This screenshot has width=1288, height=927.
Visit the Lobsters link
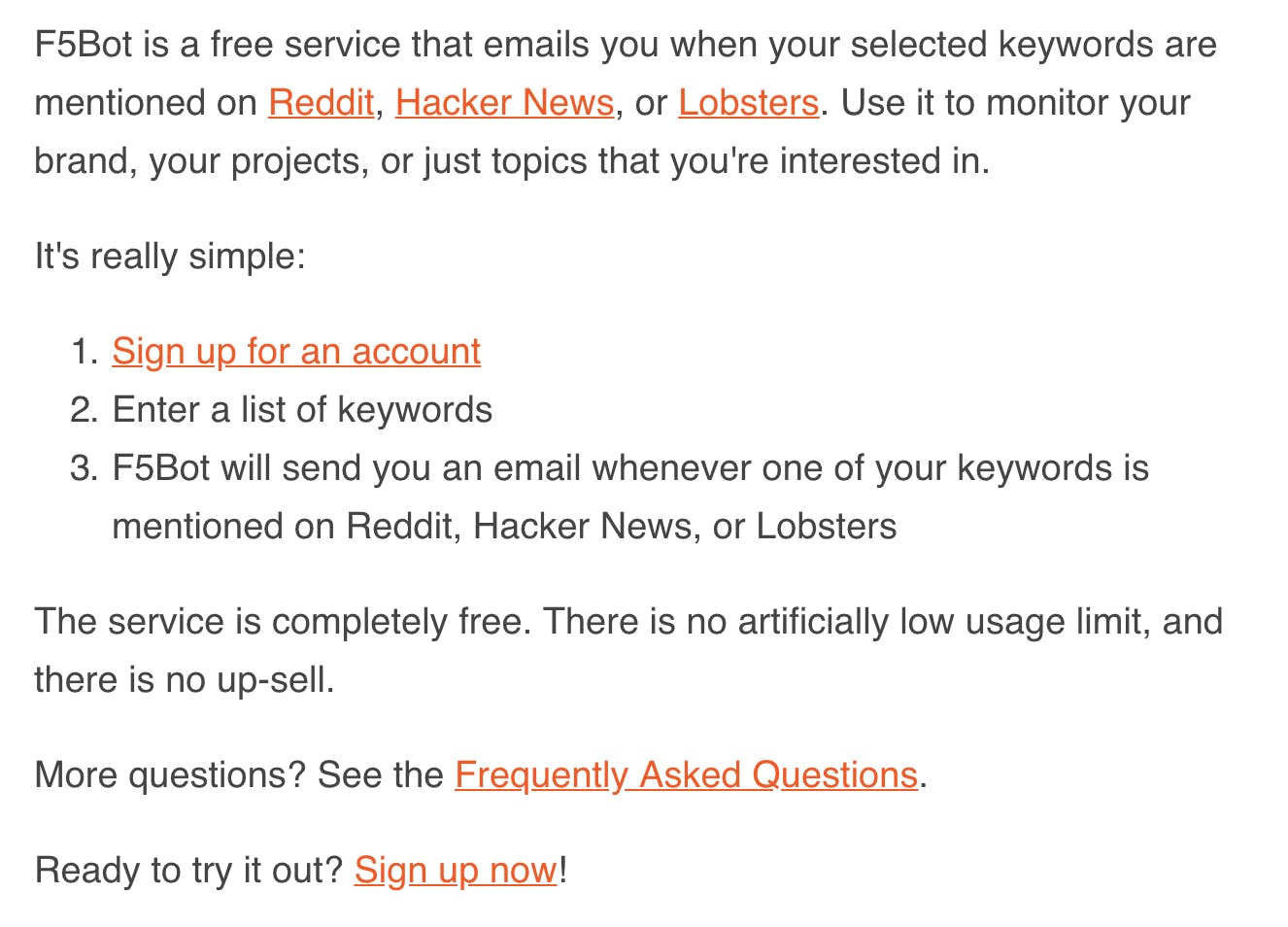pyautogui.click(x=748, y=103)
